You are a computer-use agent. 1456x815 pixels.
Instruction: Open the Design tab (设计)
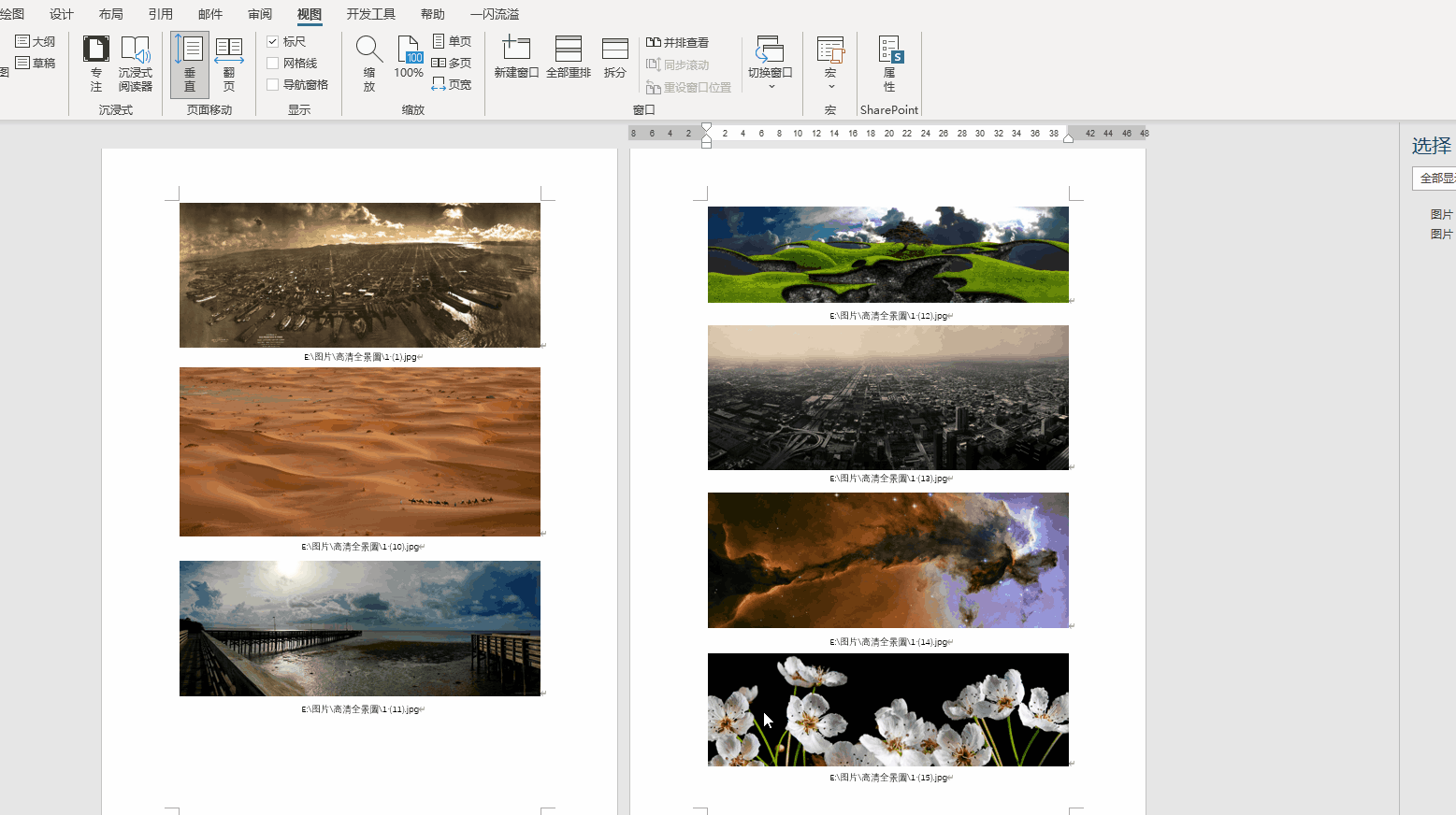(62, 14)
